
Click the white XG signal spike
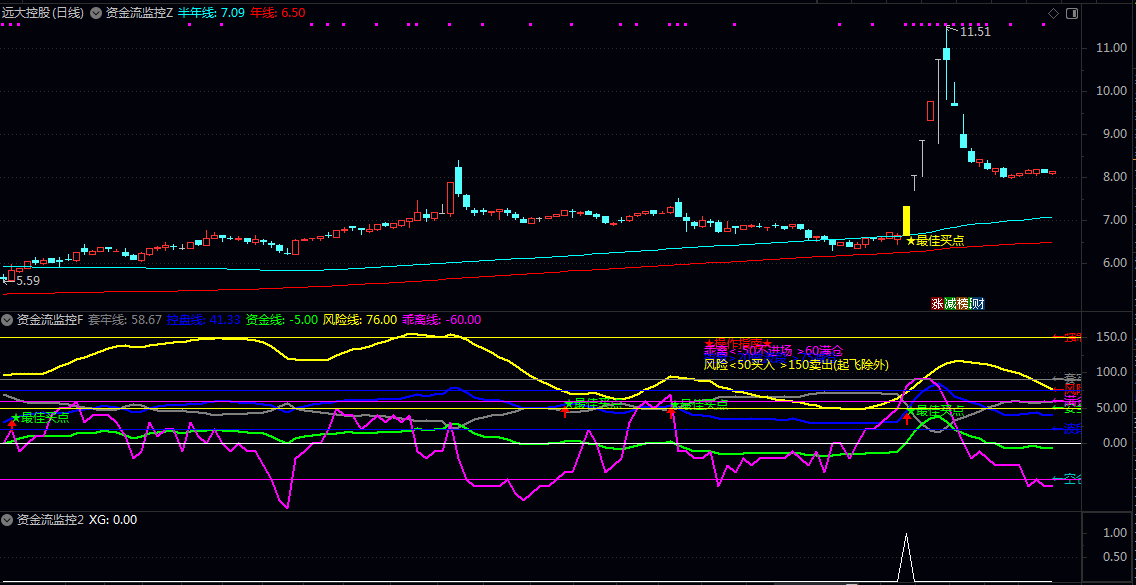(906, 555)
